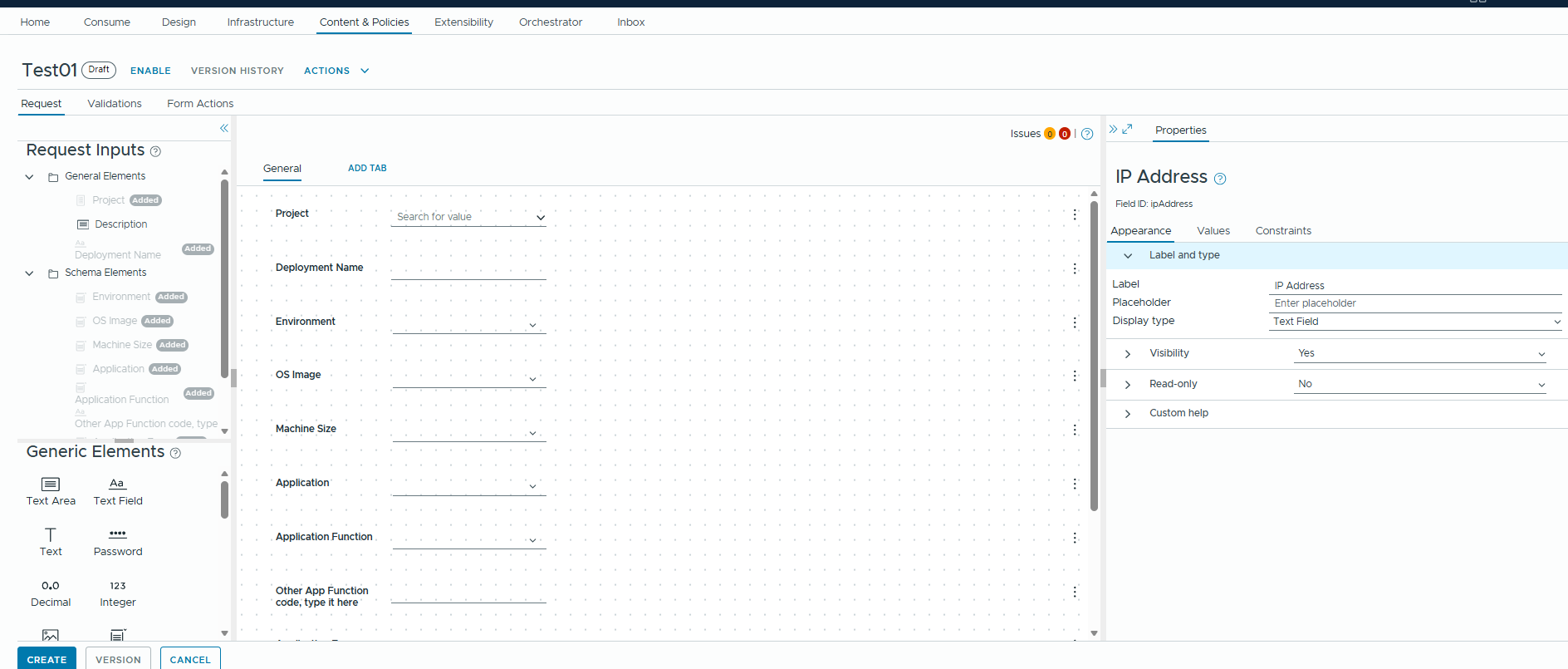Switch to the Validations tab

[115, 104]
